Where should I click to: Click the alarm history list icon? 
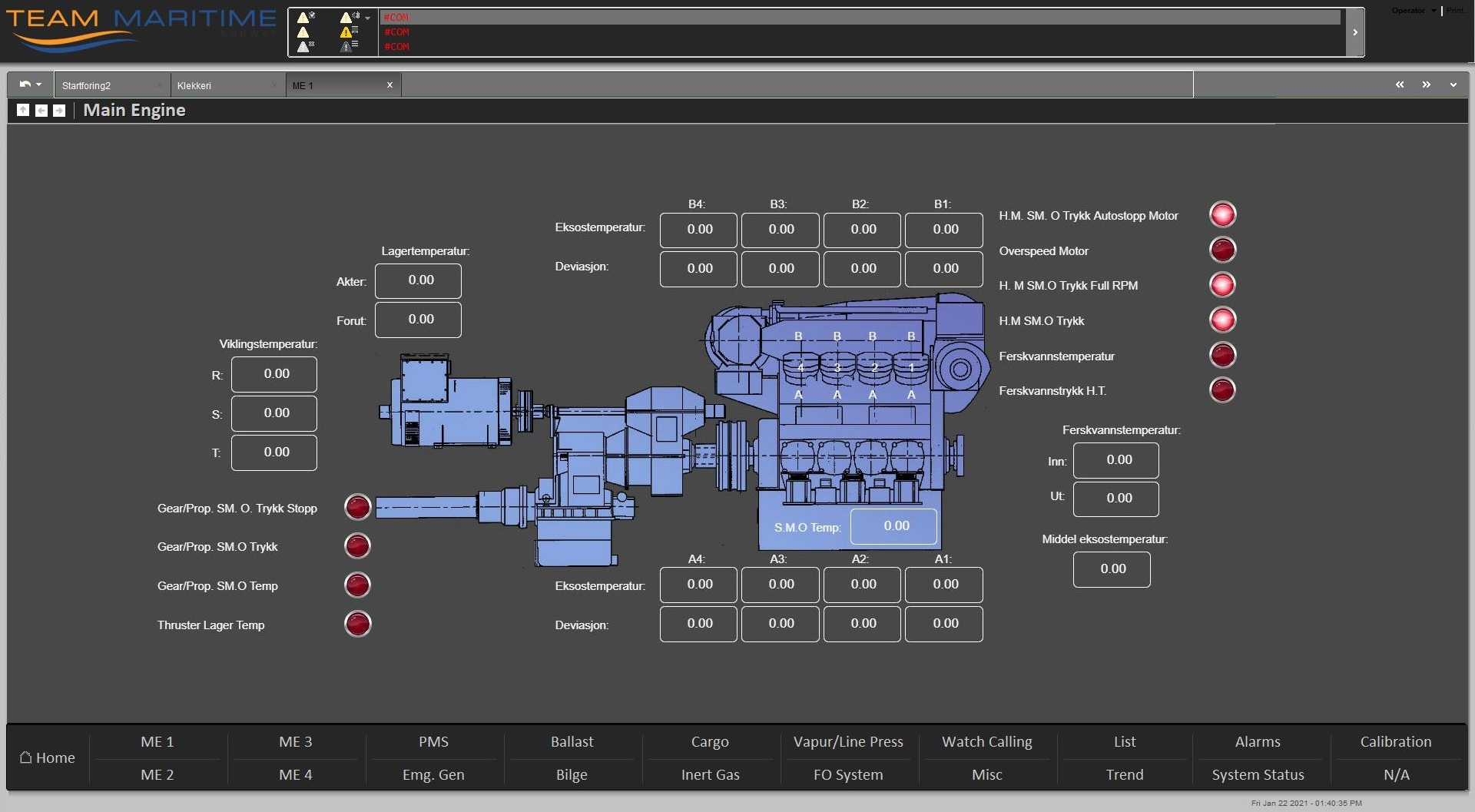point(346,47)
